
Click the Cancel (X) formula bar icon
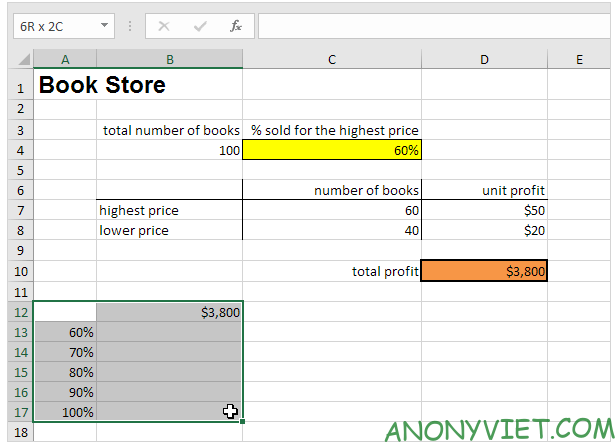click(164, 25)
